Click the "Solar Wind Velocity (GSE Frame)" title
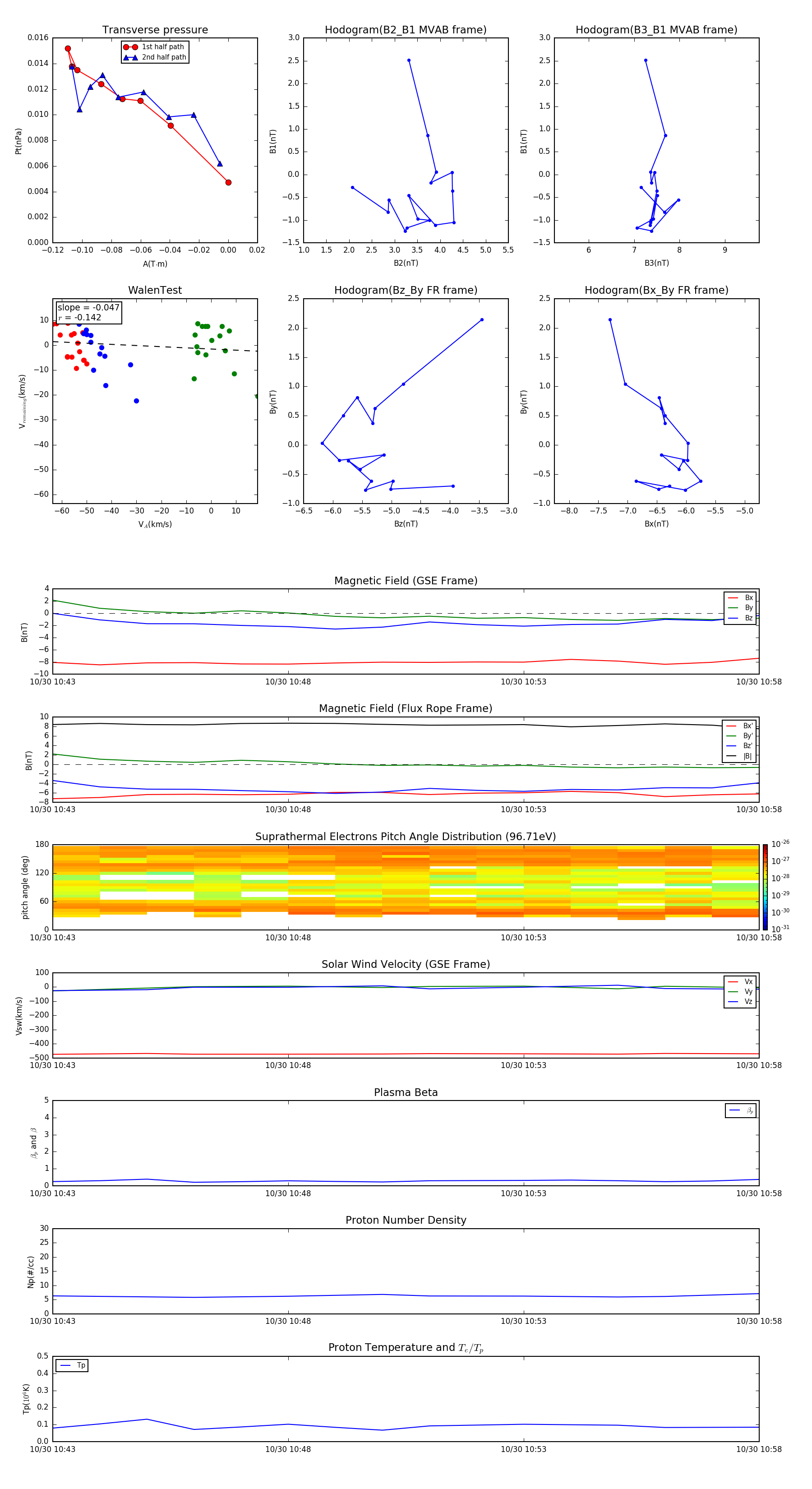812x1489 pixels. (x=406, y=964)
